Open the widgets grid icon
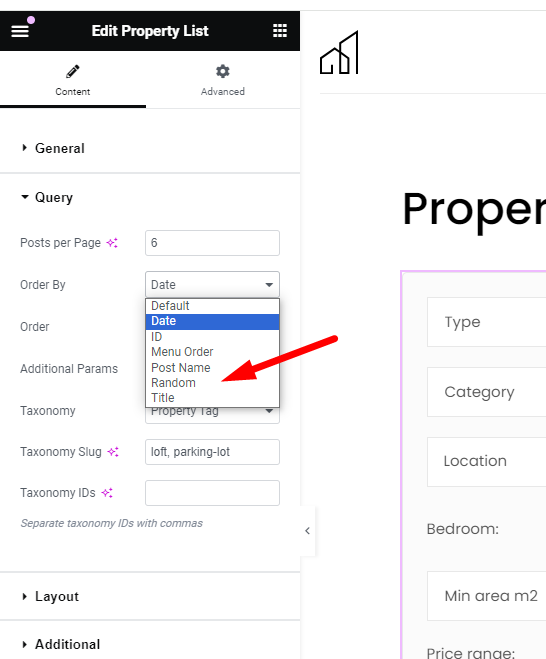The height and width of the screenshot is (659, 546). (x=280, y=31)
